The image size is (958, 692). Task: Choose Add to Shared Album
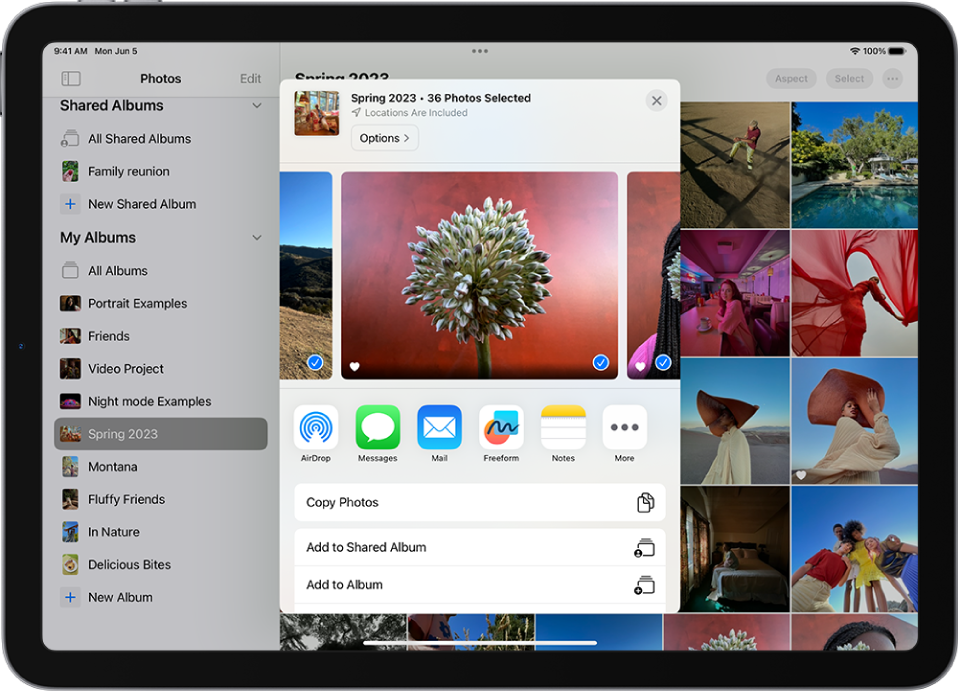(479, 547)
